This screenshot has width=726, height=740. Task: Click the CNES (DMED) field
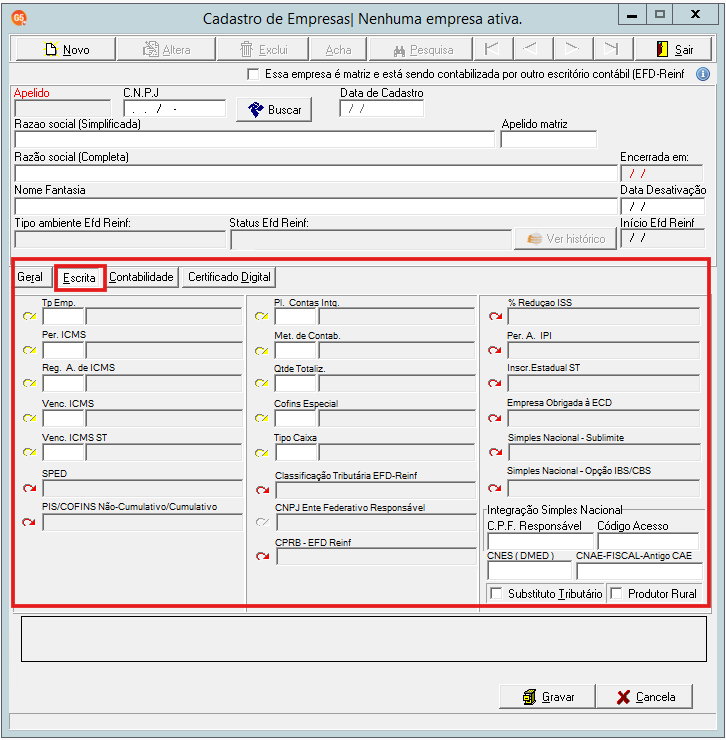pyautogui.click(x=530, y=571)
